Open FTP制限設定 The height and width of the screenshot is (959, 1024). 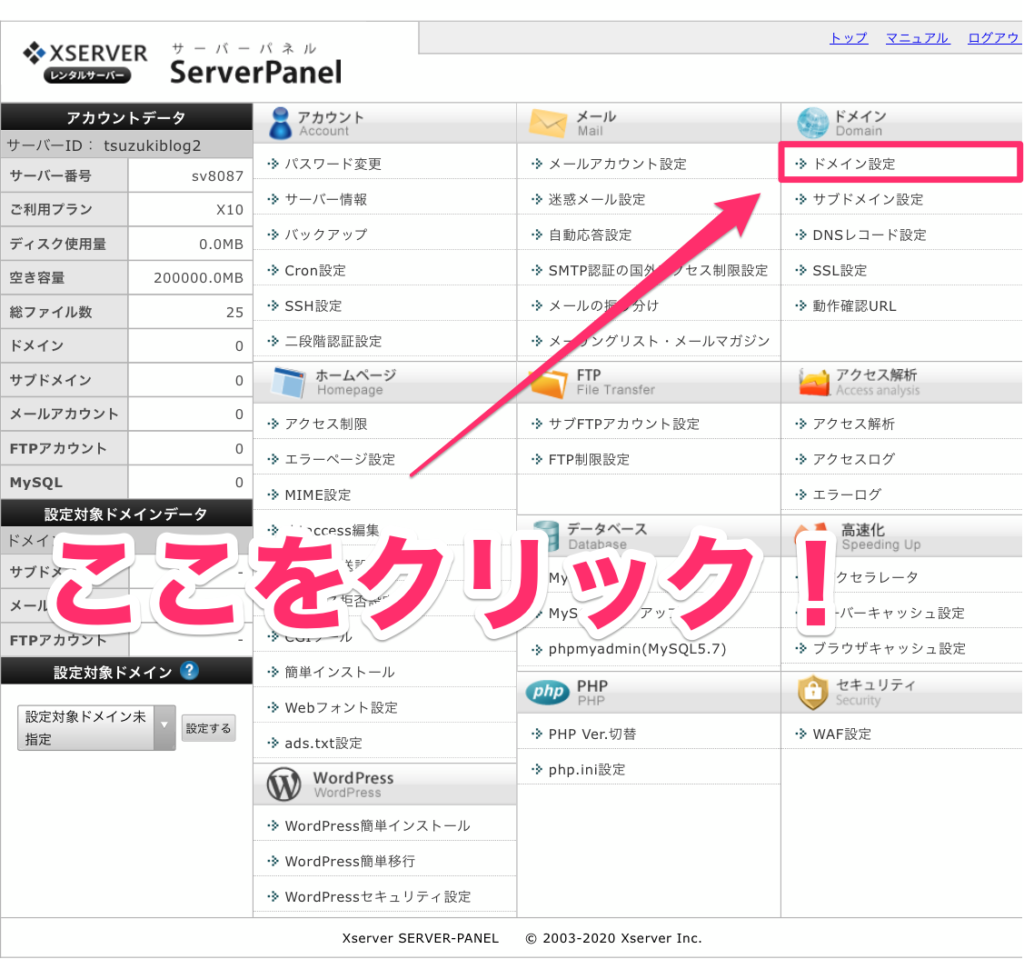588,459
